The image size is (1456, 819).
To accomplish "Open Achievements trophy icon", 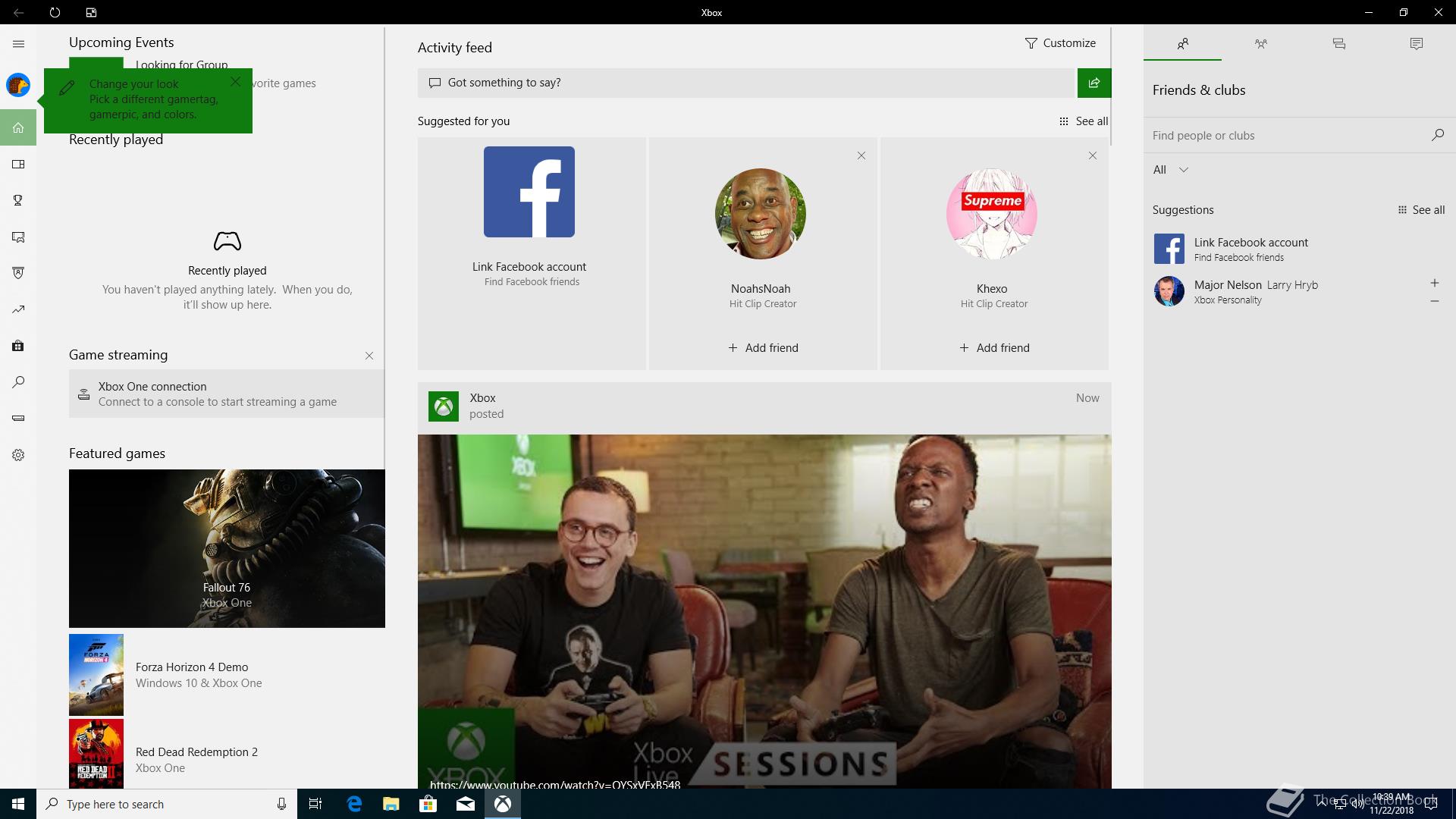I will click(18, 200).
